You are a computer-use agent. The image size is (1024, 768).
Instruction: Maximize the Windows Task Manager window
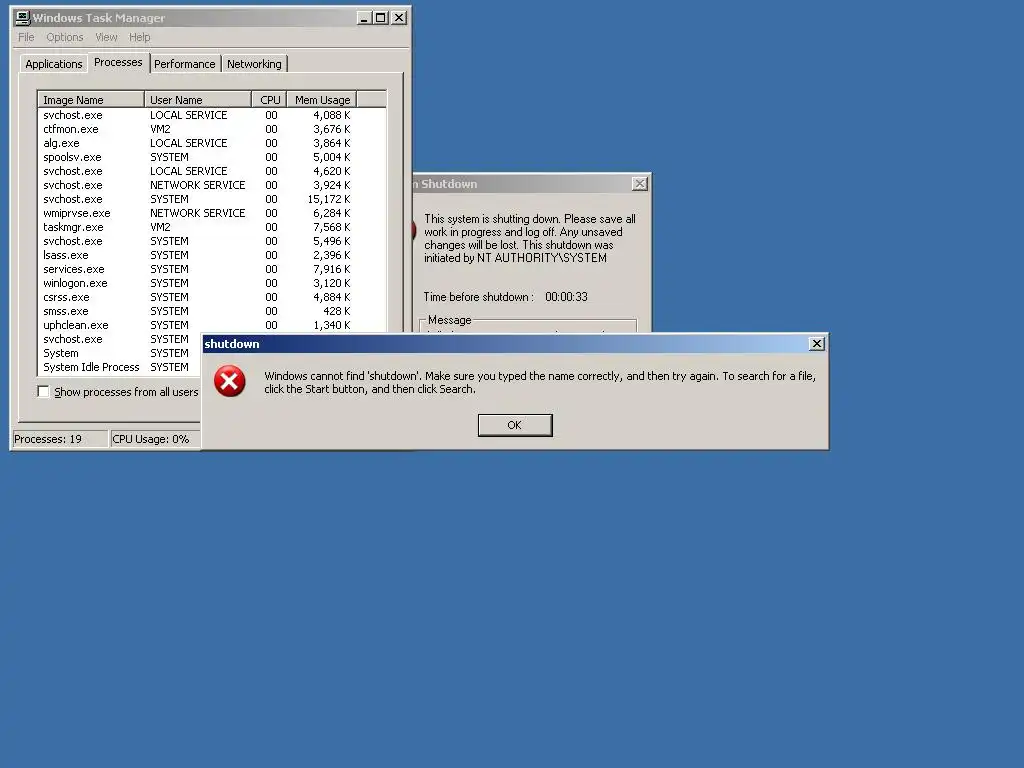[x=381, y=18]
